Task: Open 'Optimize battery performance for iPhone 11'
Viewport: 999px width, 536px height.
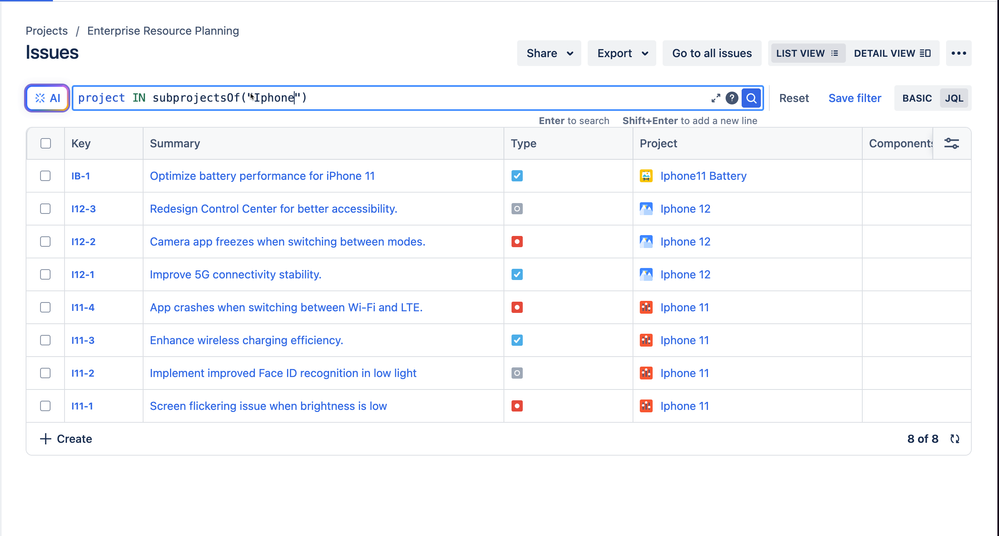Action: tap(262, 176)
